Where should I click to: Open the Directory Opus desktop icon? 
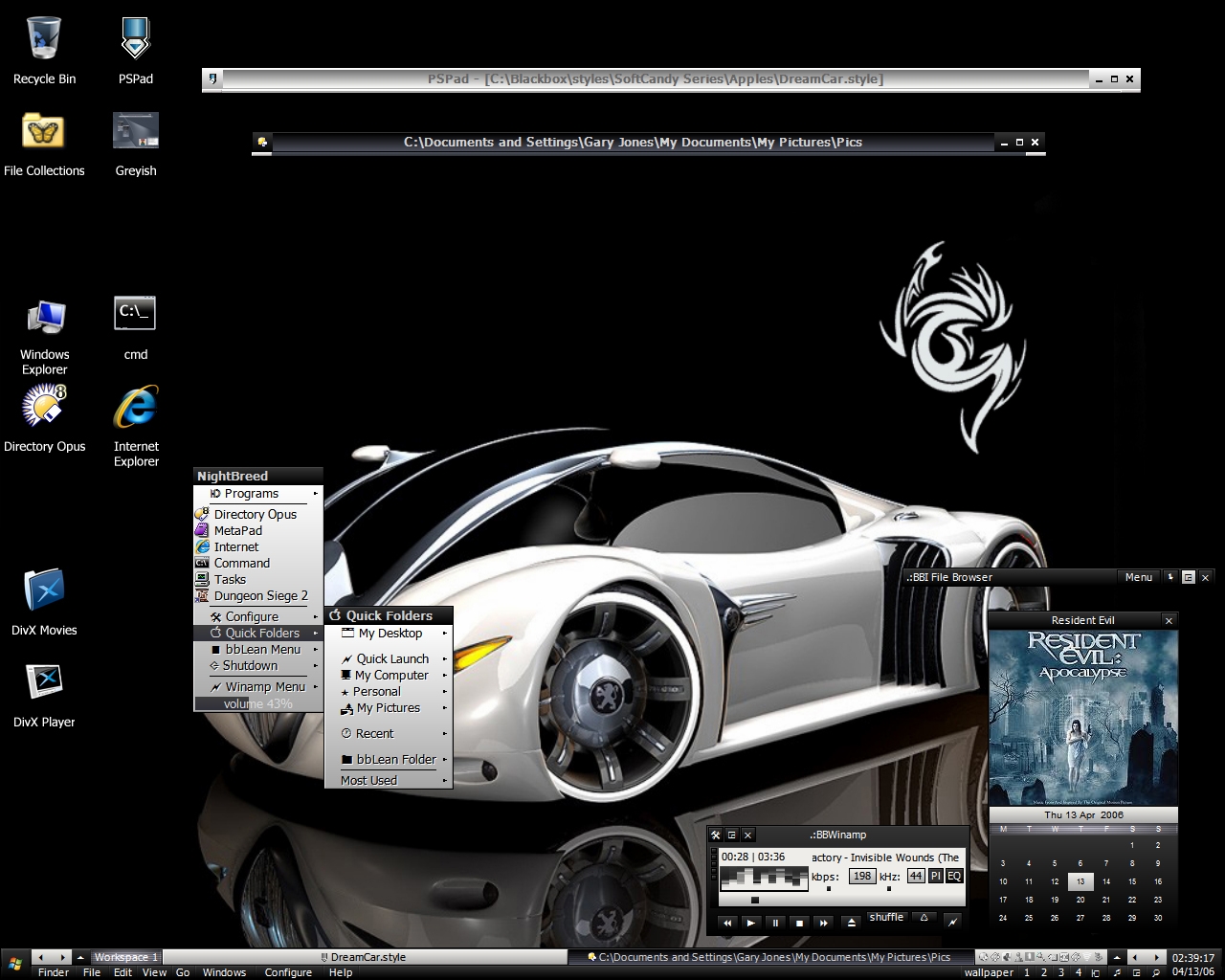coord(44,419)
